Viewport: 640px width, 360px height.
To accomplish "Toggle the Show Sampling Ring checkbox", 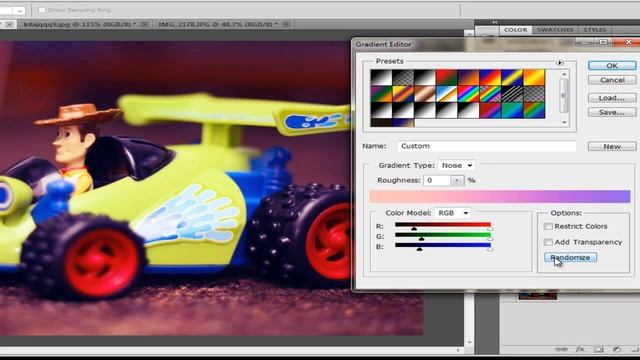I will tap(42, 10).
